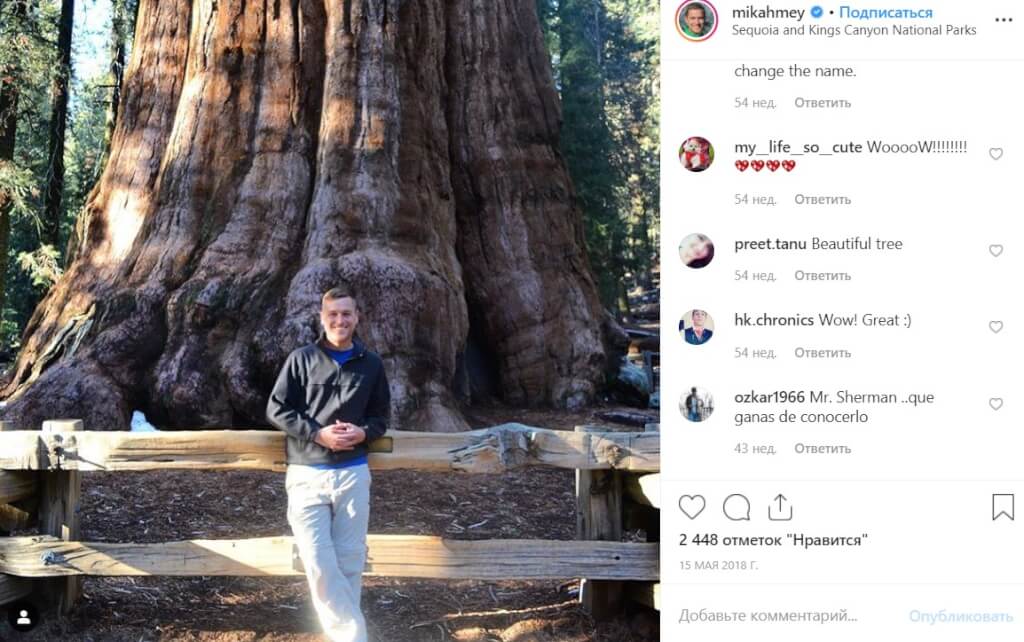Open mikahmey profile picture avatar
Screen dimensions: 1024x642
point(696,21)
